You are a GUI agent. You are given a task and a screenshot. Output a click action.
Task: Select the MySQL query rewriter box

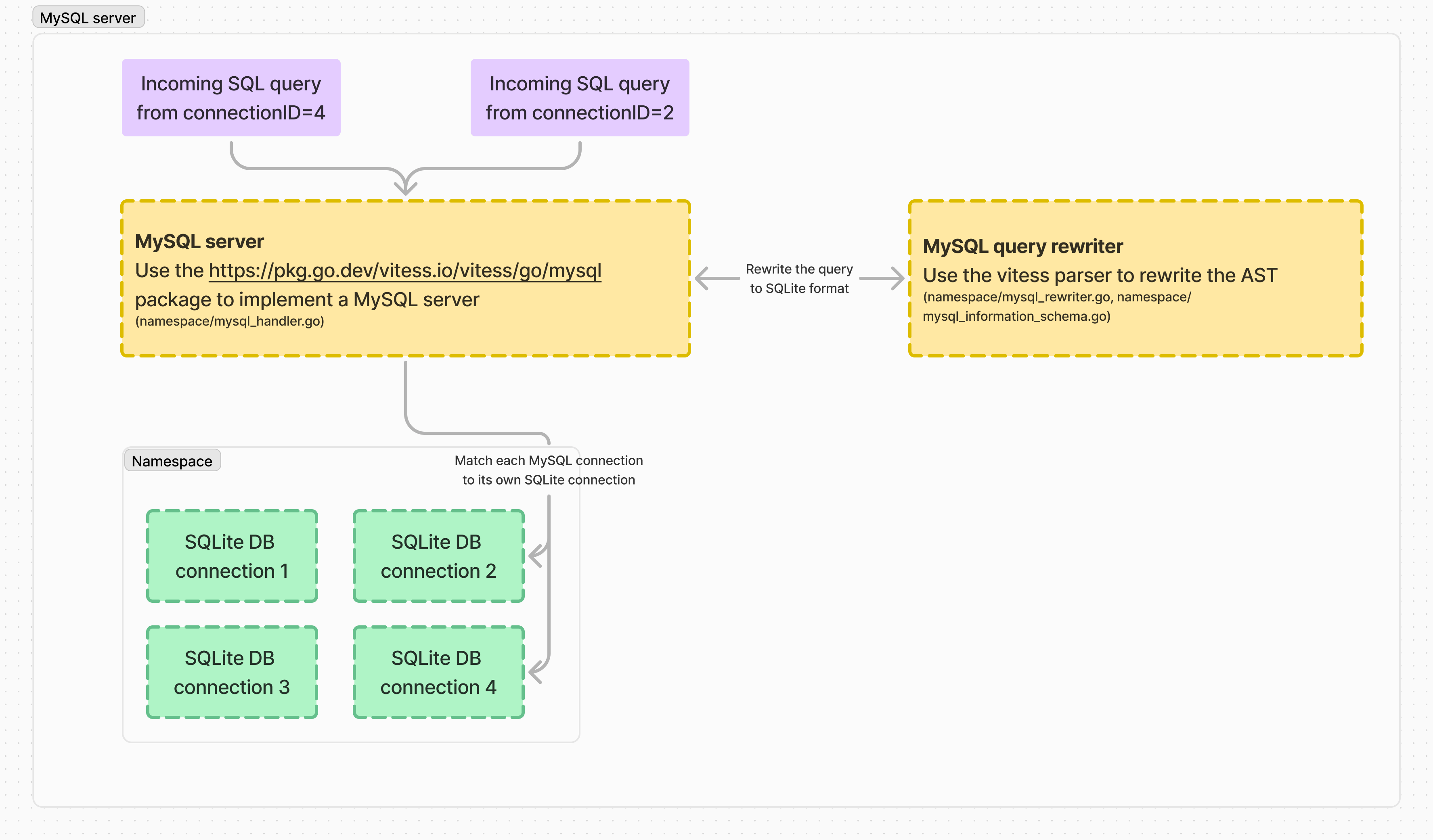tap(1135, 278)
